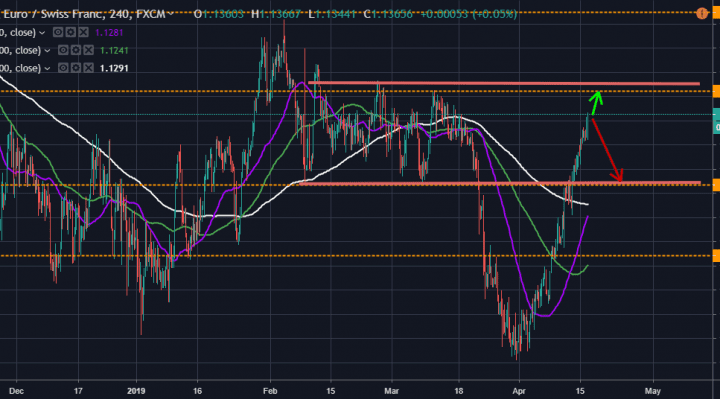Open settings for white 1.1291 indicator
Image resolution: width=720 pixels, height=399 pixels.
coord(76,68)
